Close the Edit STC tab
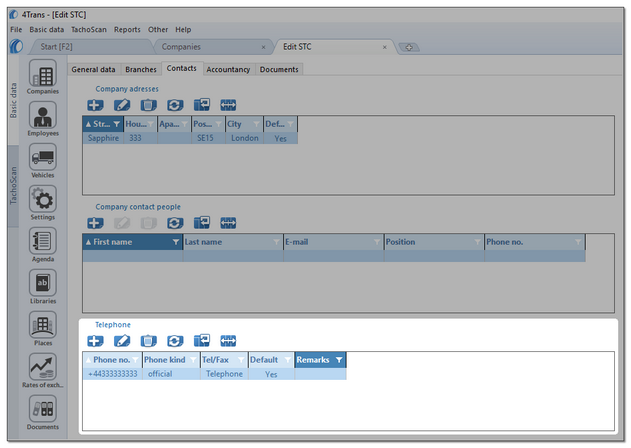 [x=385, y=47]
